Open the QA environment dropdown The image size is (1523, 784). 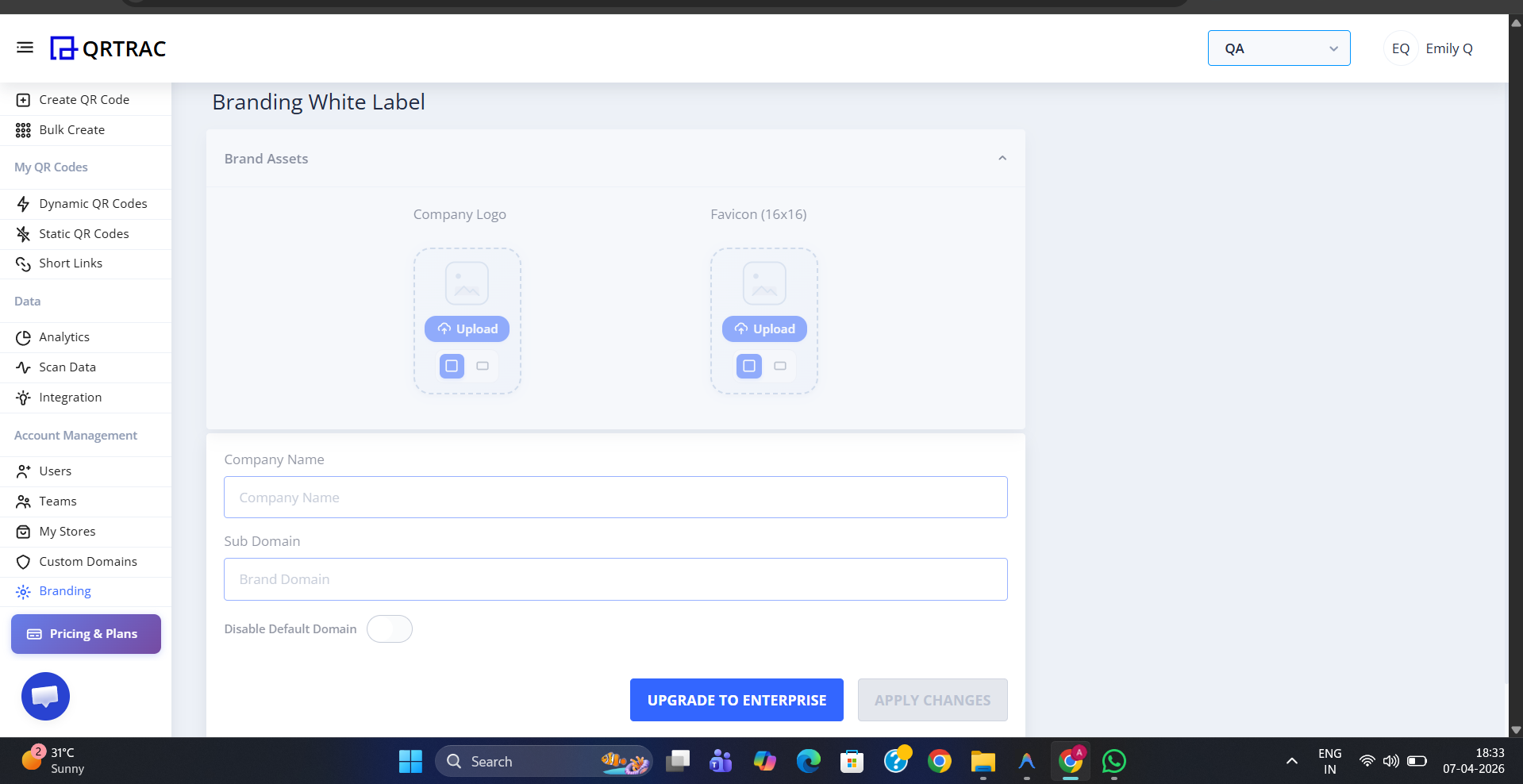click(1278, 48)
